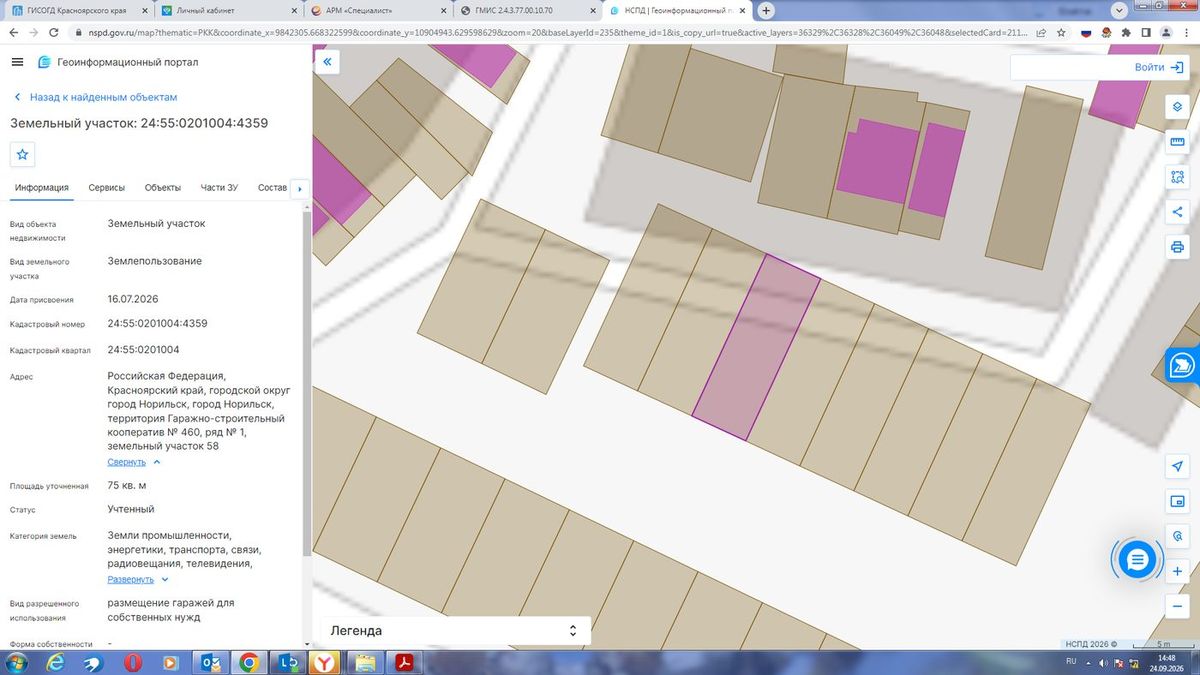The height and width of the screenshot is (675, 1200).
Task: Select the ruler measurement tool
Action: click(1177, 141)
